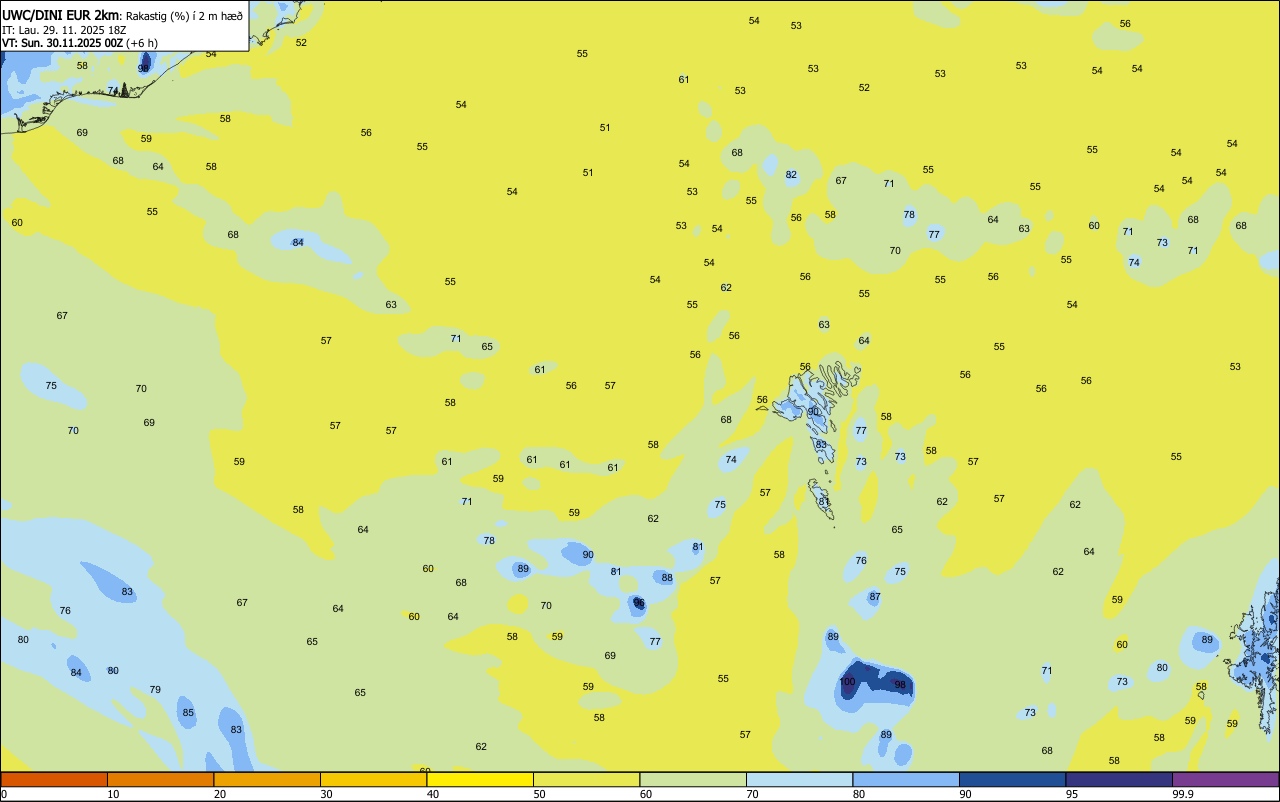Click the dark orange 0–10 legend swatch
Screen dimensions: 1280x802
coord(54,779)
